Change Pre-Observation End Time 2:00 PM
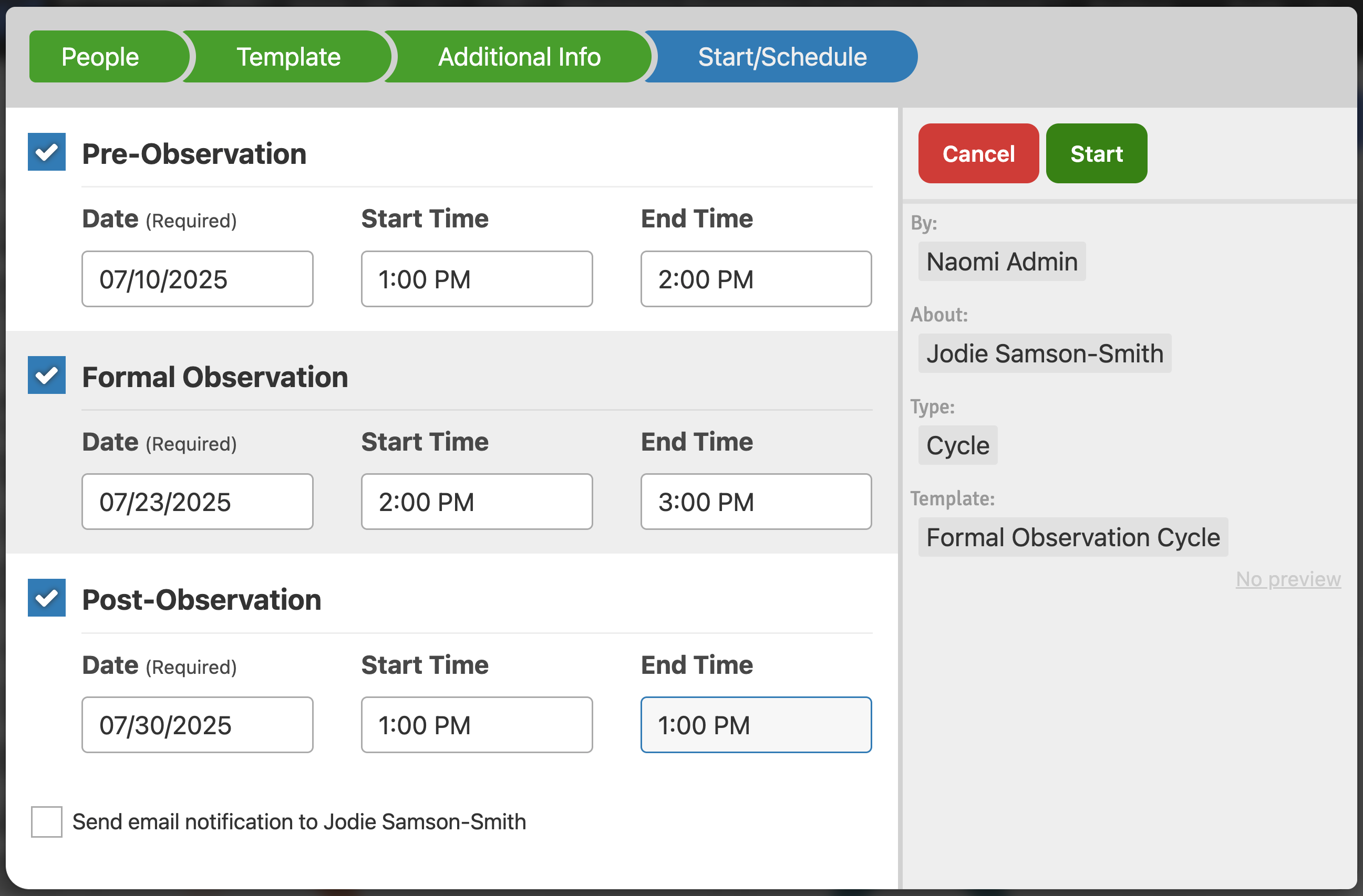 756,279
